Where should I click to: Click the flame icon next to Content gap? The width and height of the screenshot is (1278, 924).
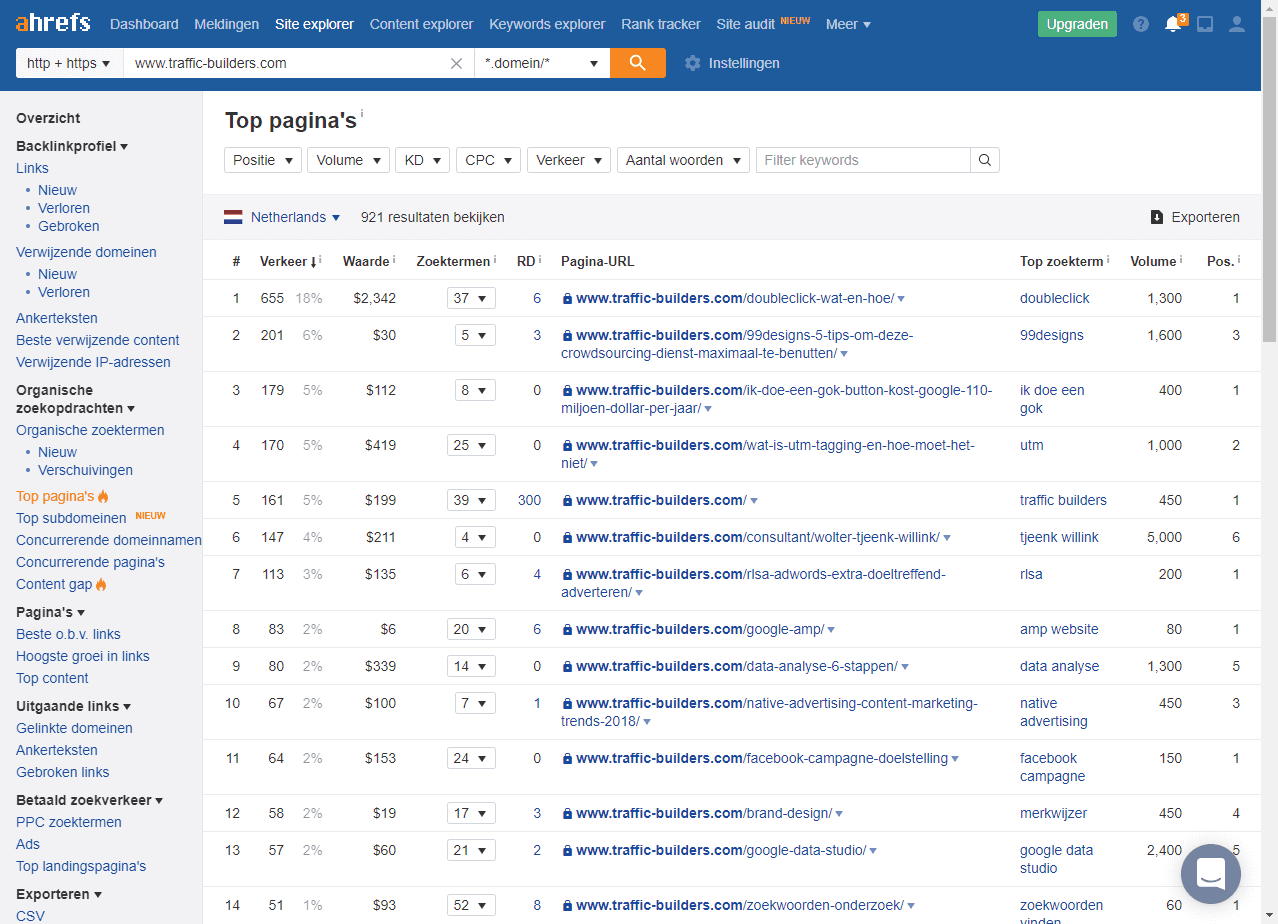(101, 584)
